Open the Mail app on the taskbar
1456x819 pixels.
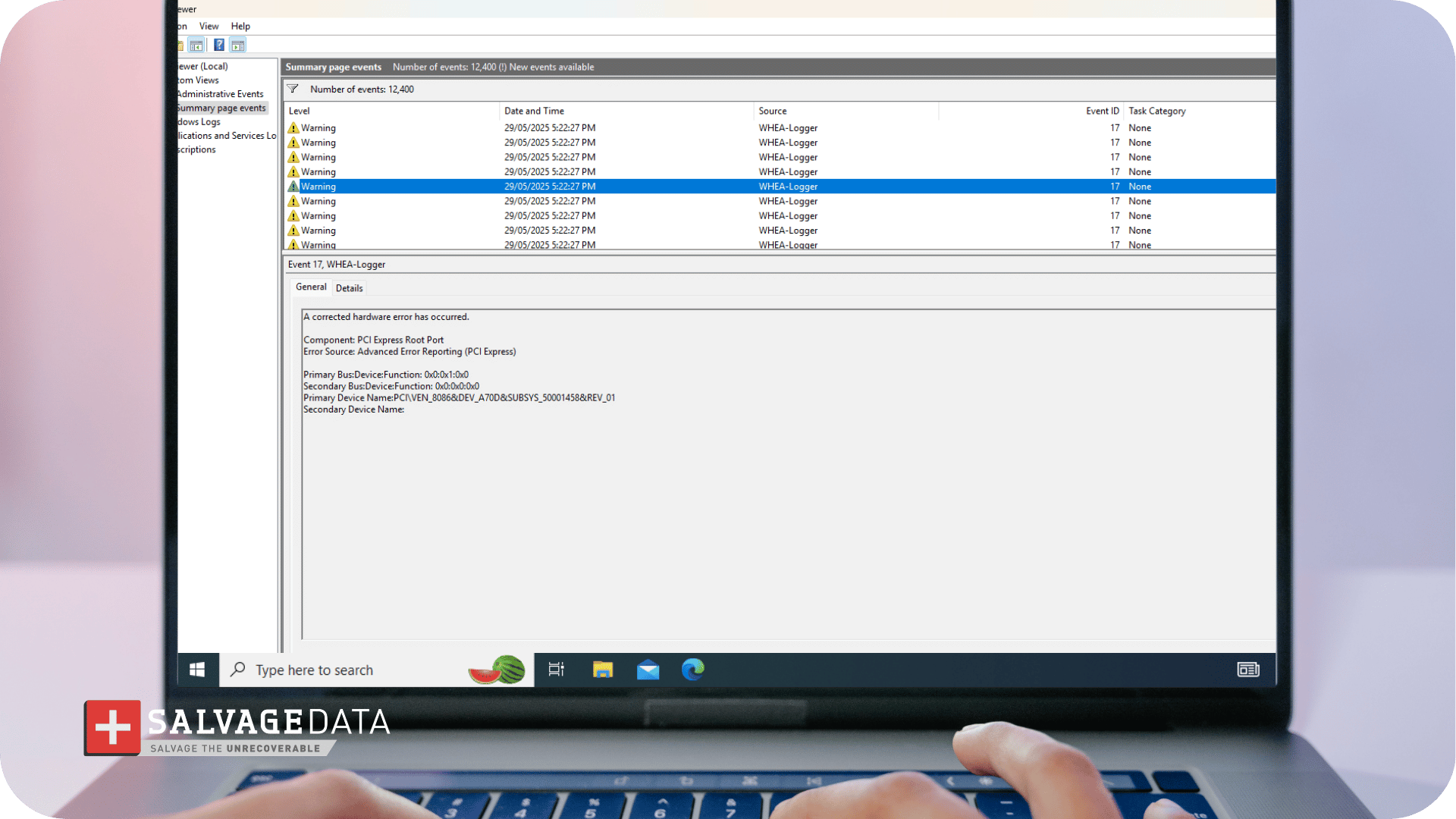click(x=648, y=670)
